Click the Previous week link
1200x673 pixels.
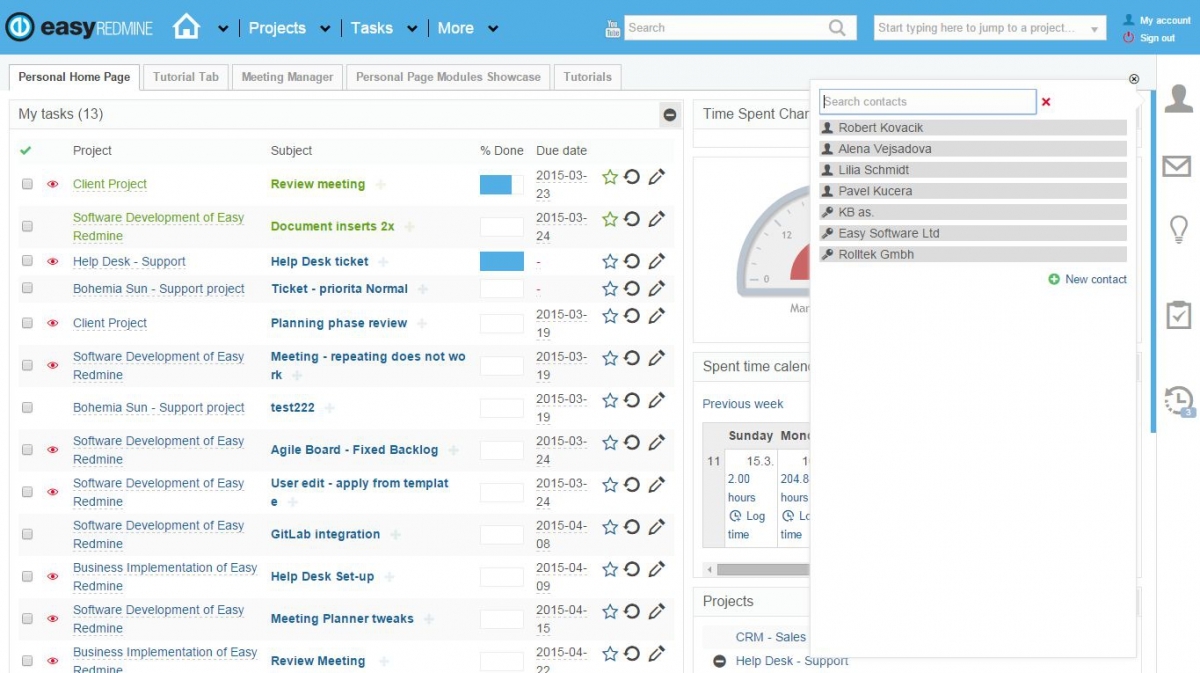coord(743,404)
